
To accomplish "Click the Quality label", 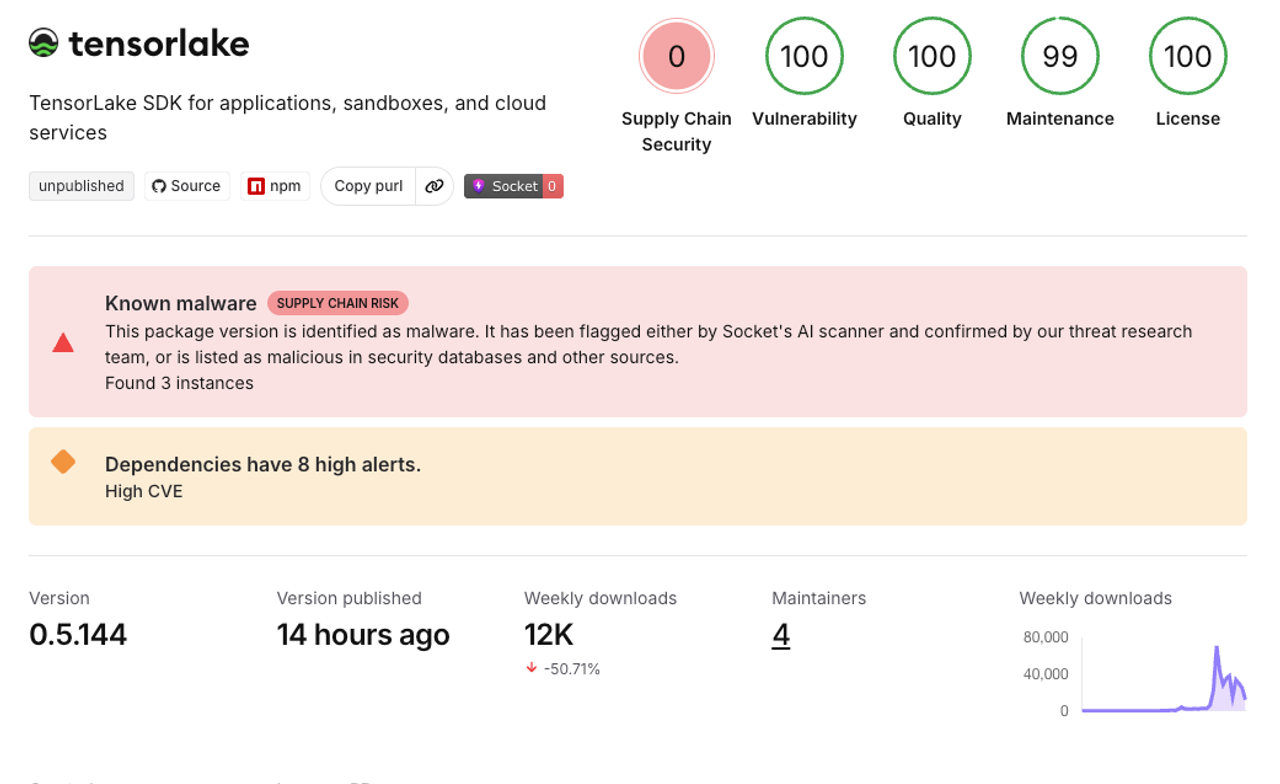I will pos(932,118).
